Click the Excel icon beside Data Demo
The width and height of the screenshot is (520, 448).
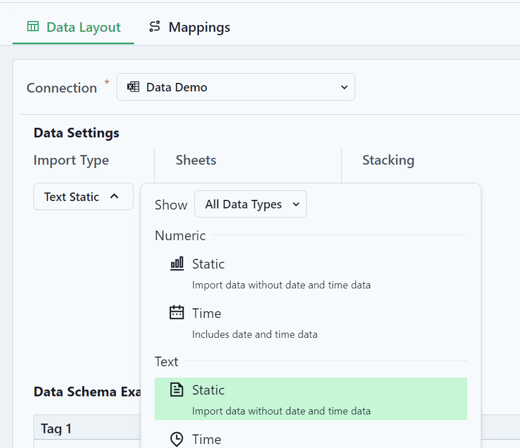click(133, 87)
